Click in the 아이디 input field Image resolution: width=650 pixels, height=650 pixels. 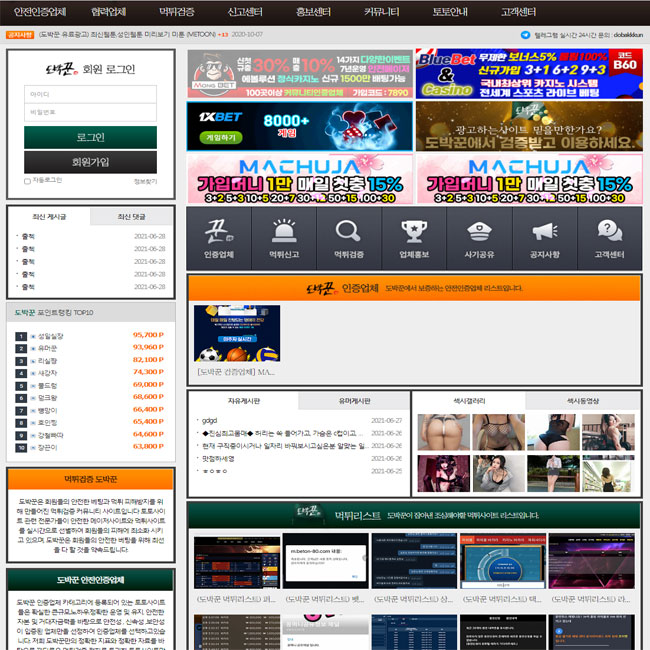(x=90, y=95)
